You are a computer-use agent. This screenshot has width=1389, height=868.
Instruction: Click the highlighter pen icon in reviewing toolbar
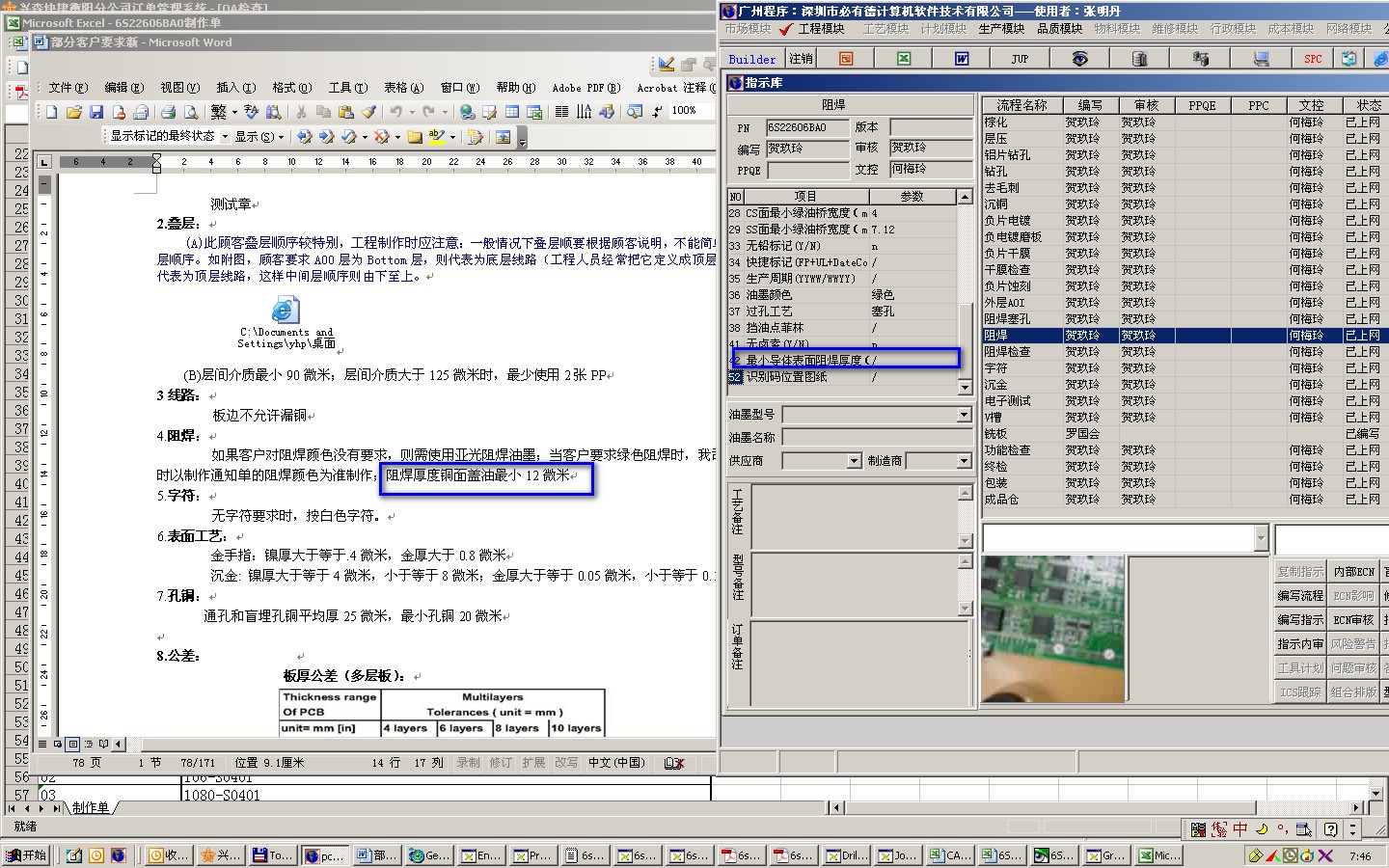coord(437,137)
